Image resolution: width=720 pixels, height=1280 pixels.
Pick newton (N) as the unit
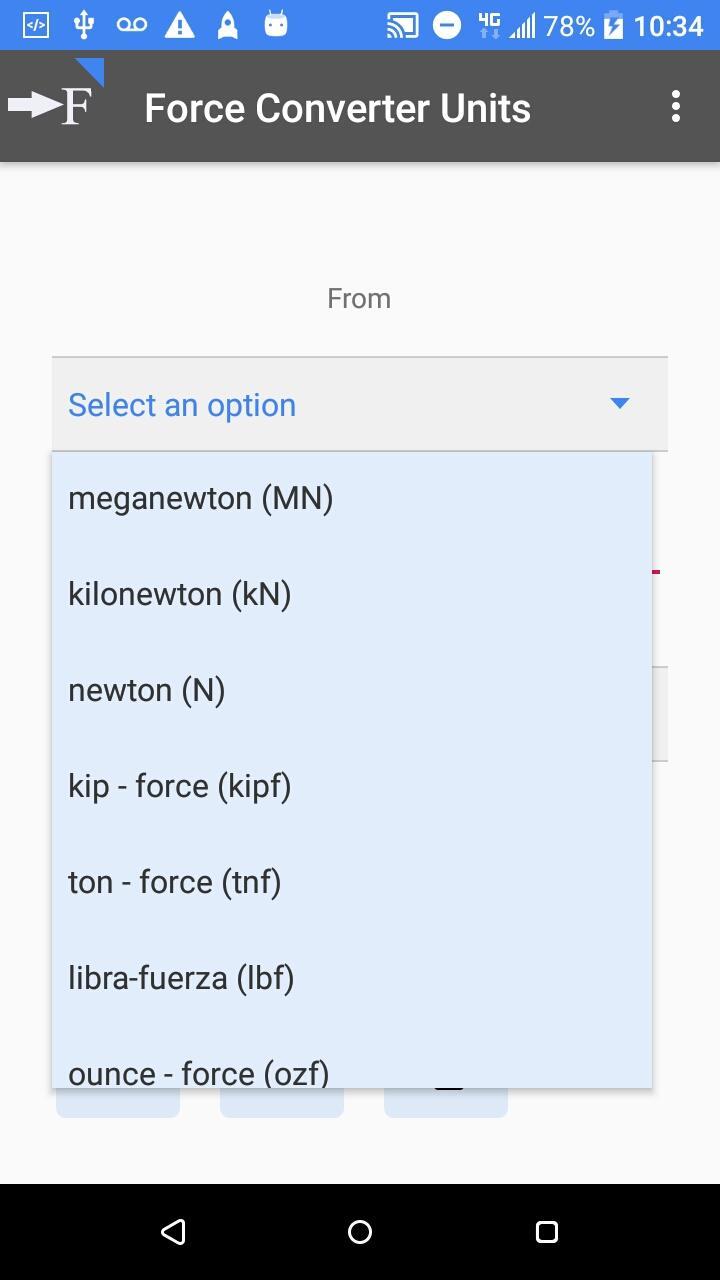point(147,690)
